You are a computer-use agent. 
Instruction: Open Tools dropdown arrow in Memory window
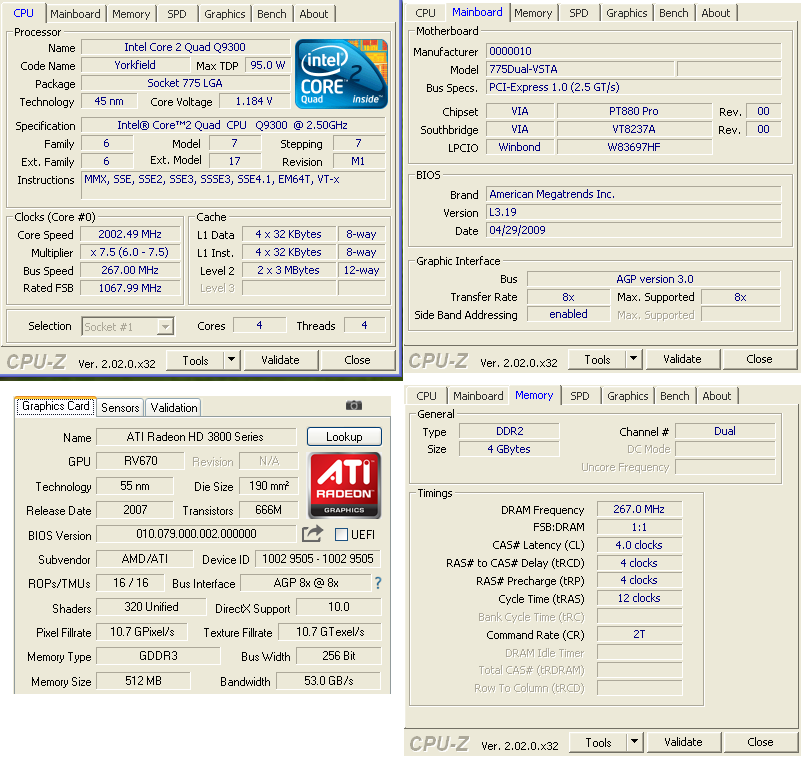(x=634, y=741)
